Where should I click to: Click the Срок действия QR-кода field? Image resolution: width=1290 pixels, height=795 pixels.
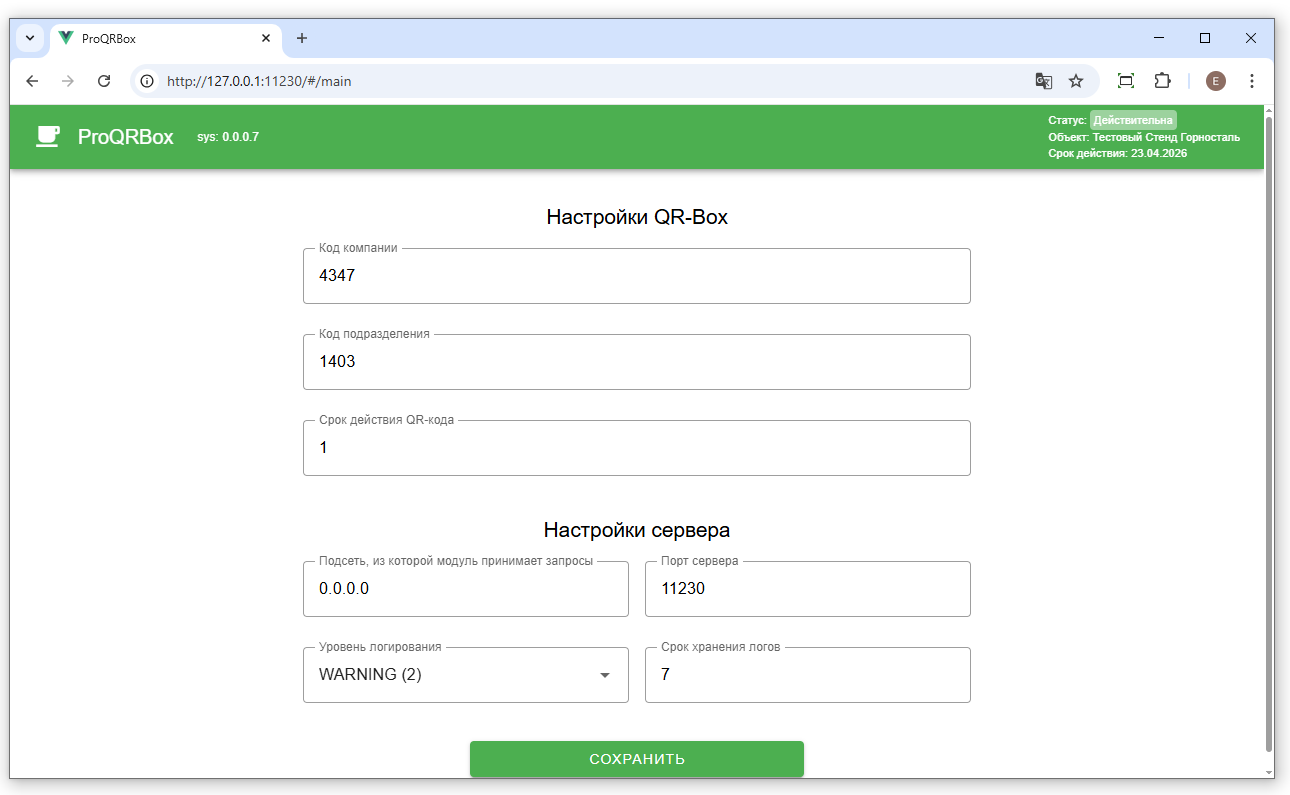pyautogui.click(x=637, y=448)
